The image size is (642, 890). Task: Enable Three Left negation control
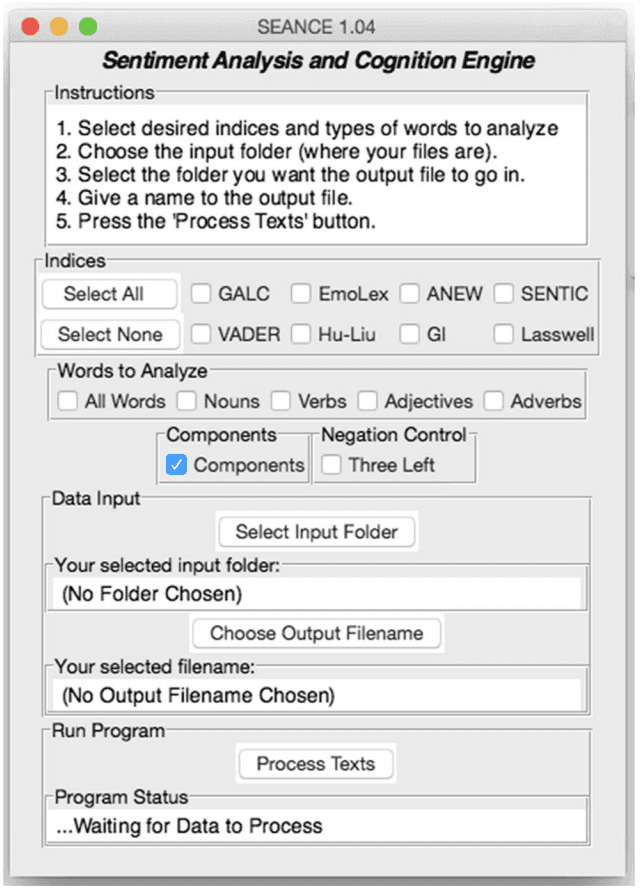[x=332, y=465]
